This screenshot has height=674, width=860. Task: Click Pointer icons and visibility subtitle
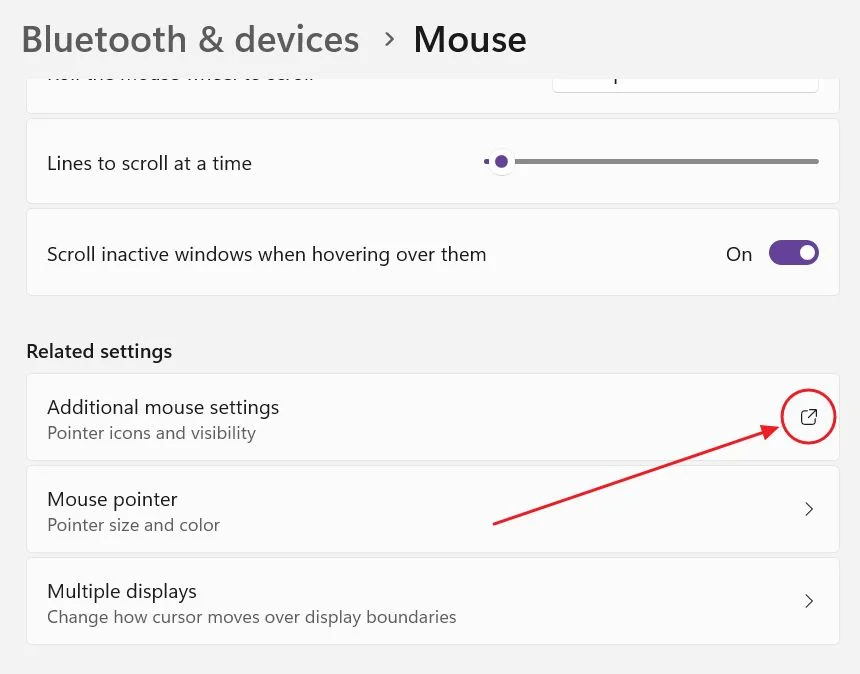[x=151, y=433]
